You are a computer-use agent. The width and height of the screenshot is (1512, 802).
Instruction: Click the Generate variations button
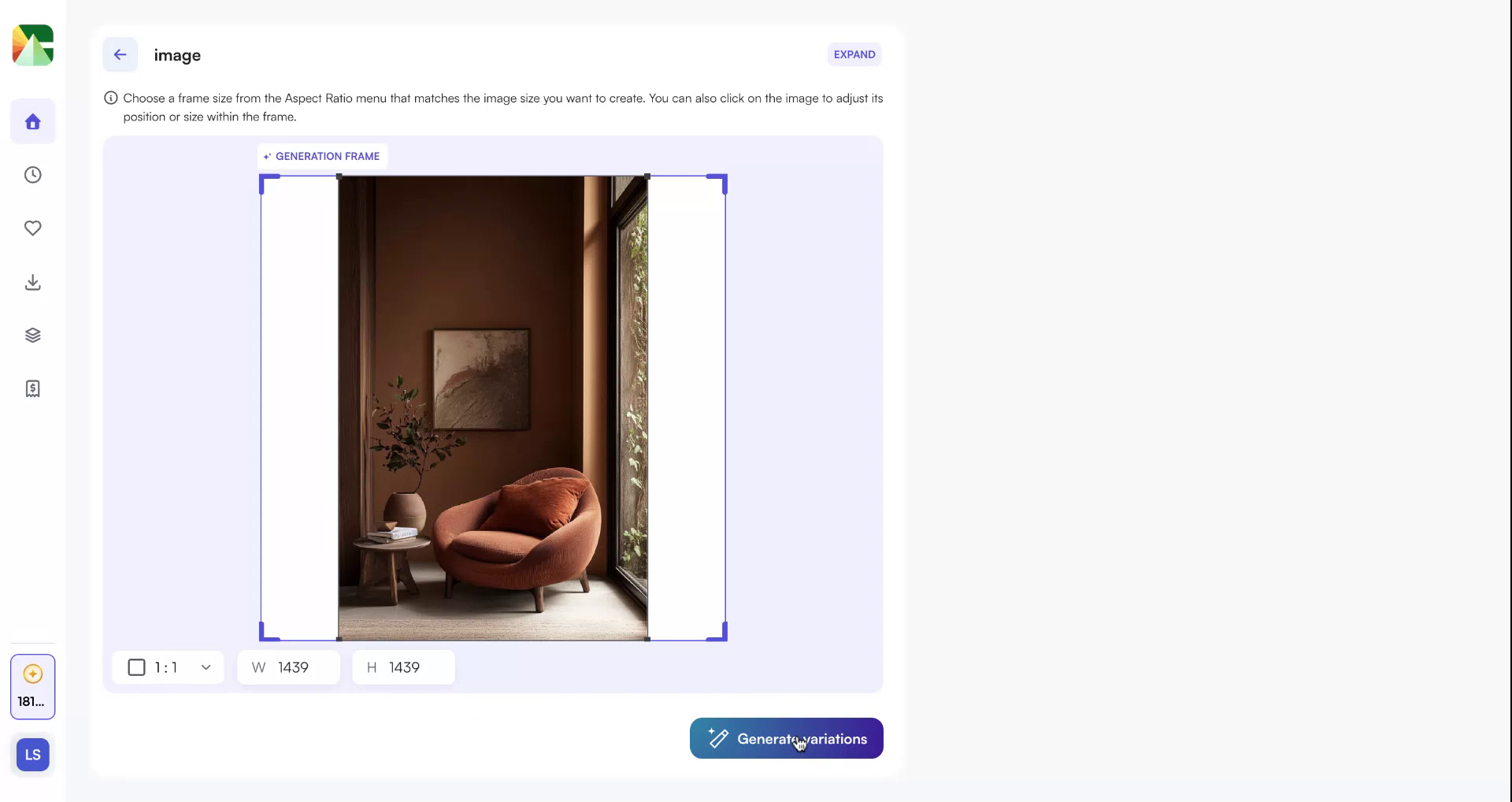786,738
